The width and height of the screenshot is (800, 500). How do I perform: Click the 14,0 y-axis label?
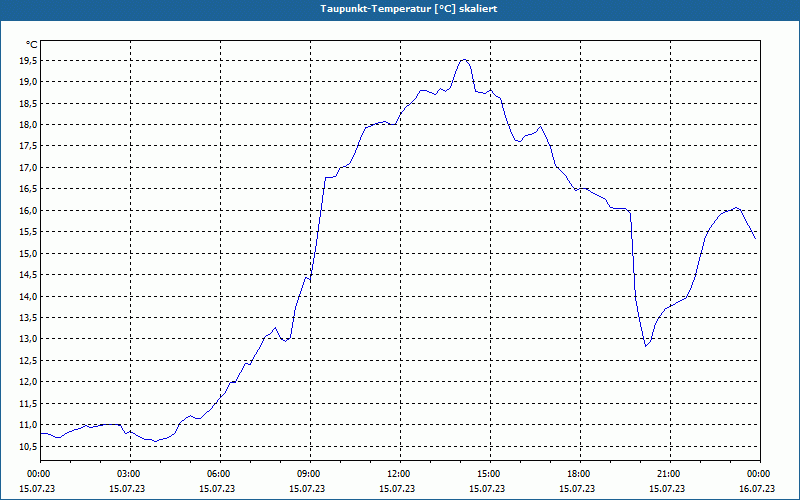click(28, 296)
